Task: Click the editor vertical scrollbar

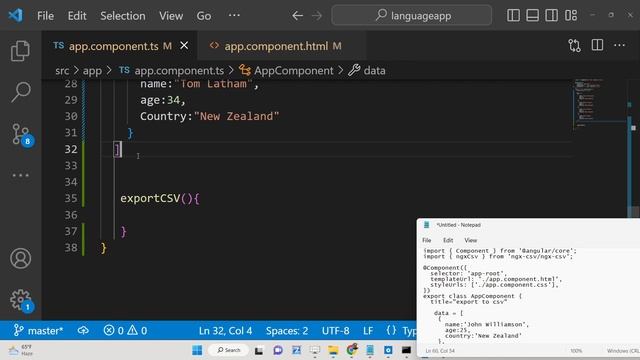Action: click(x=633, y=149)
